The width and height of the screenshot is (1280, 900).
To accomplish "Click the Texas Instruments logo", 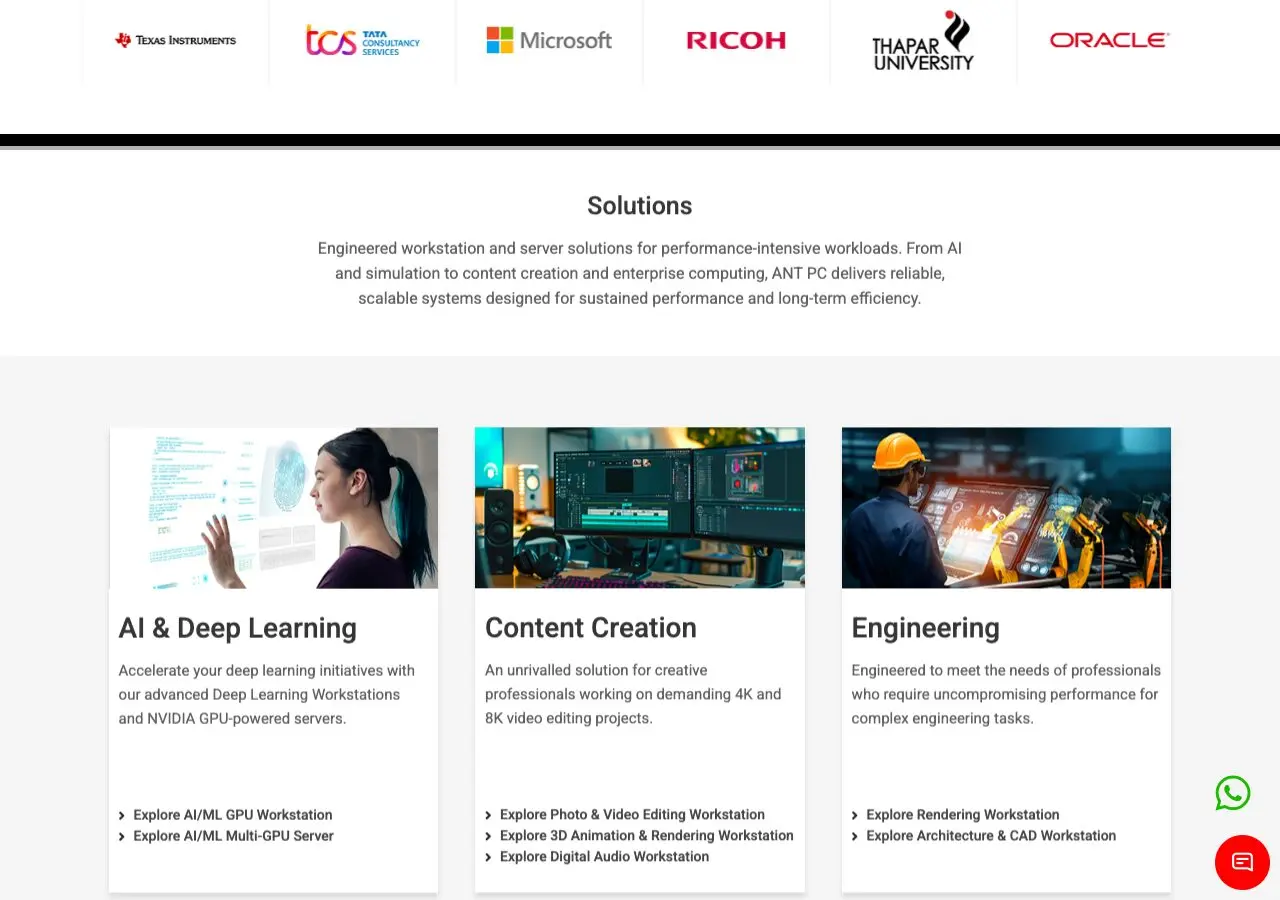I will tap(176, 40).
